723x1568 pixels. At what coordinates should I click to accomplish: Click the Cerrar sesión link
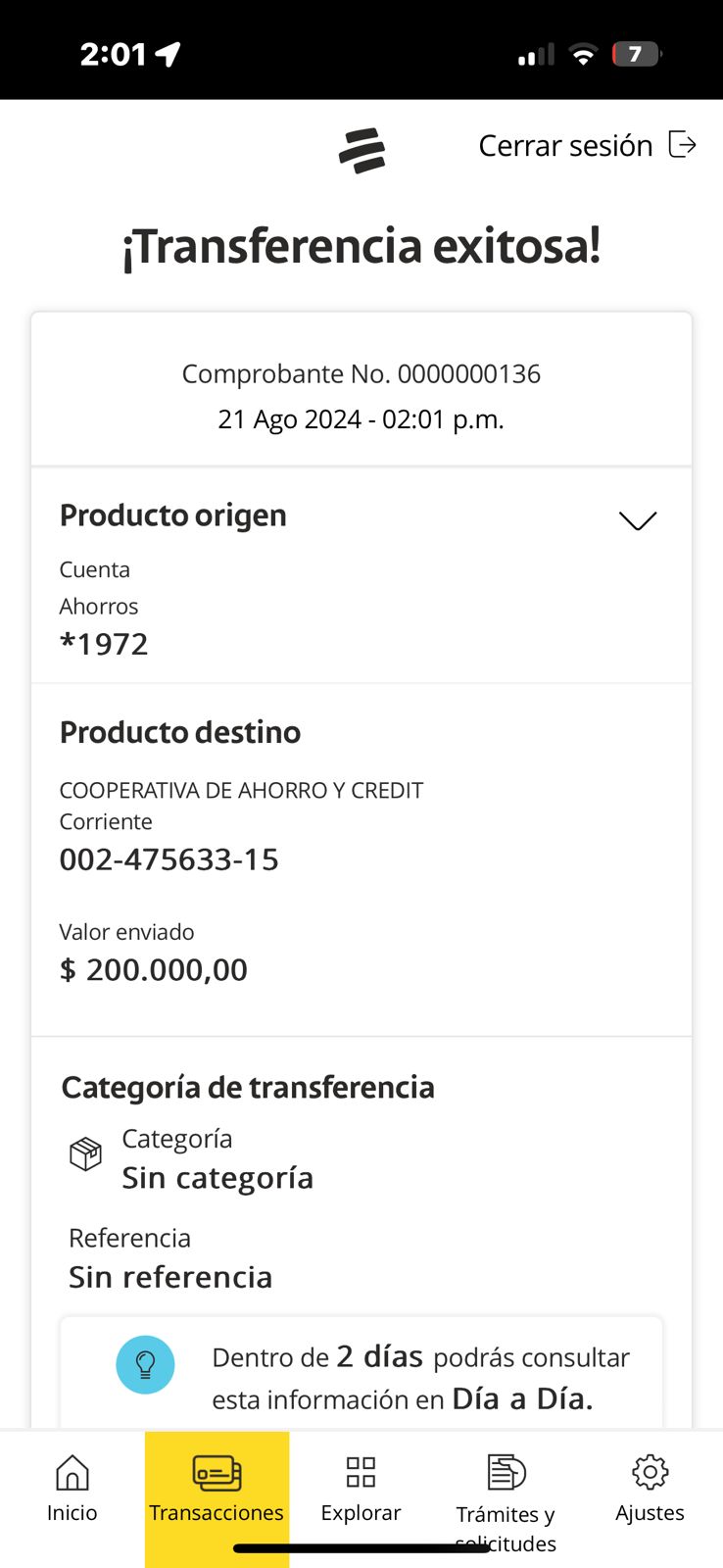(x=565, y=146)
